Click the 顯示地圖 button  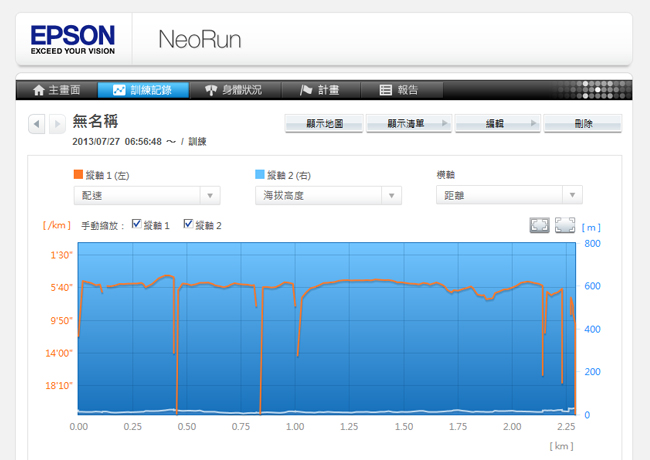(324, 123)
